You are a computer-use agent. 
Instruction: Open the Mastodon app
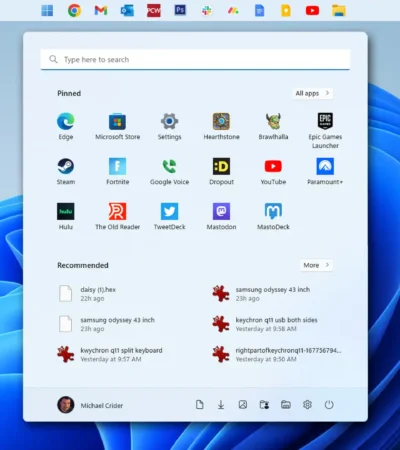pyautogui.click(x=221, y=216)
